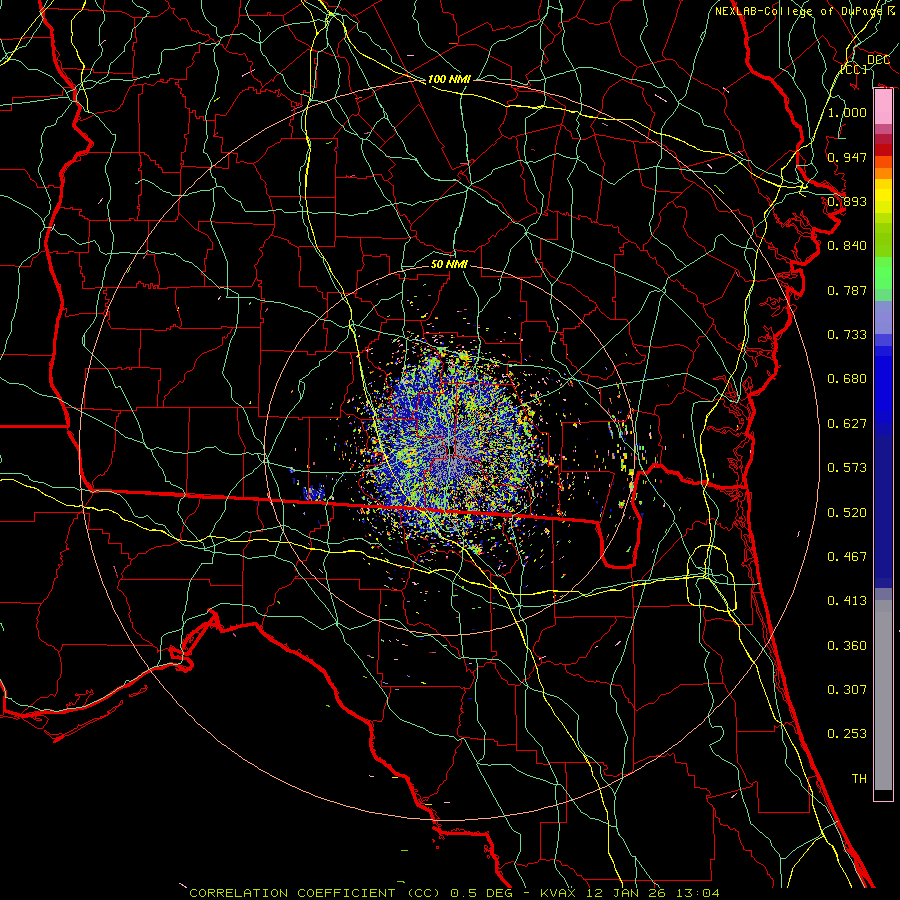Click the 100 NMI range ring label
The width and height of the screenshot is (900, 900).
point(449,79)
